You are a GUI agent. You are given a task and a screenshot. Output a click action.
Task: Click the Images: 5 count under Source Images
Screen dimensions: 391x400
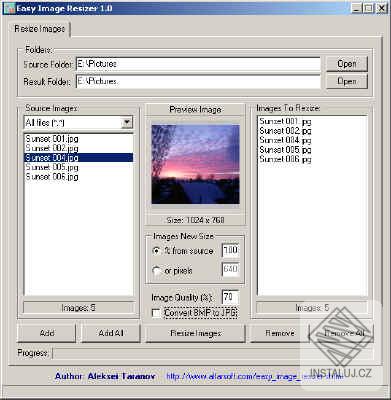click(79, 308)
